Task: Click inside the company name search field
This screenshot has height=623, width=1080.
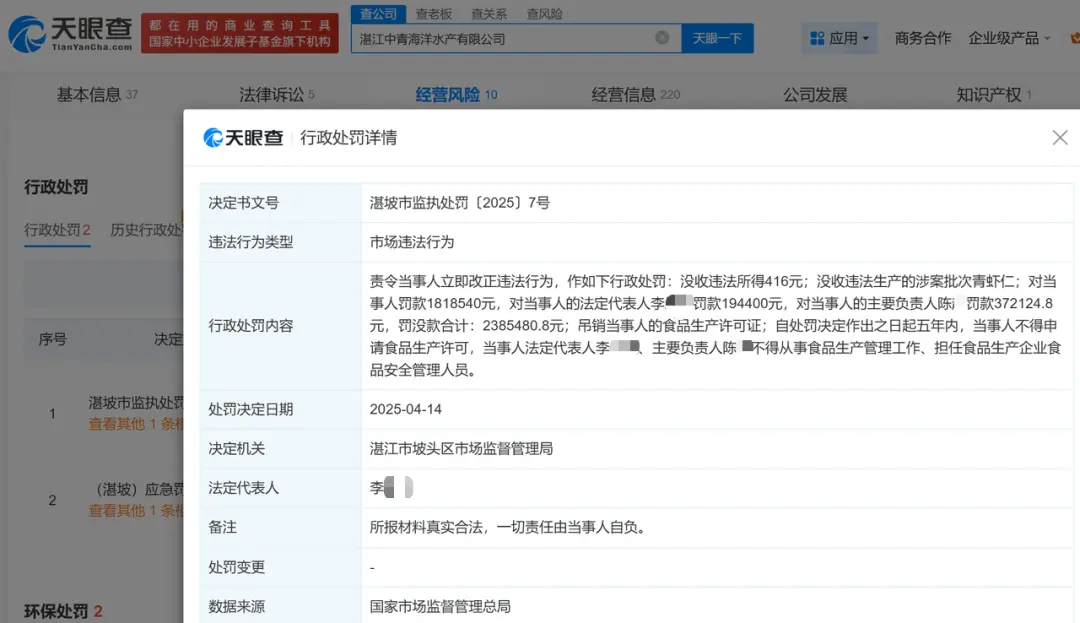Action: [x=500, y=38]
